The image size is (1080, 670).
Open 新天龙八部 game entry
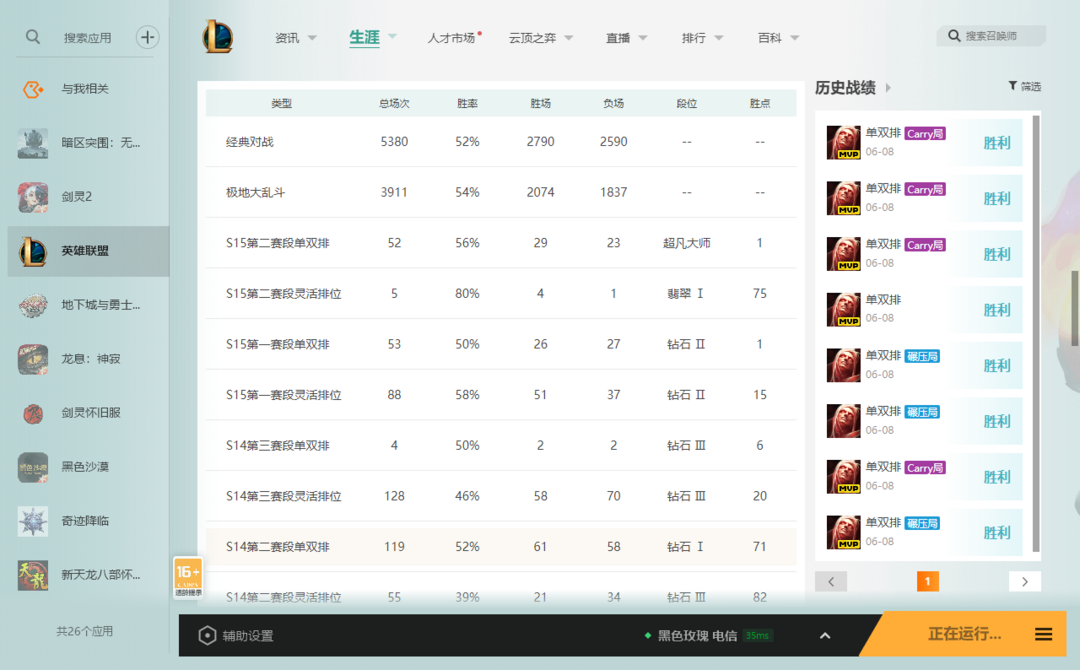click(x=88, y=575)
